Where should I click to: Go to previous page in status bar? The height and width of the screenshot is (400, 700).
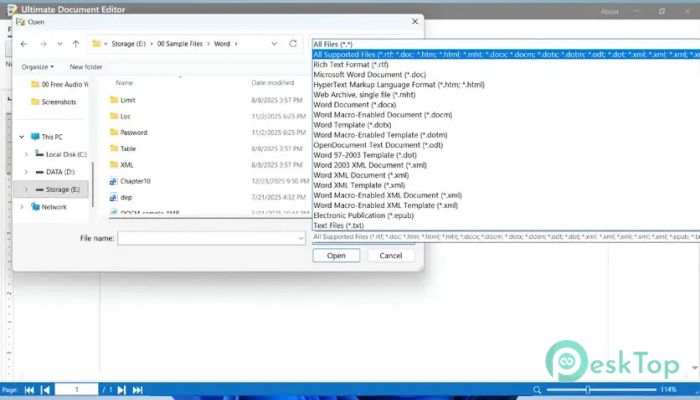(x=45, y=390)
